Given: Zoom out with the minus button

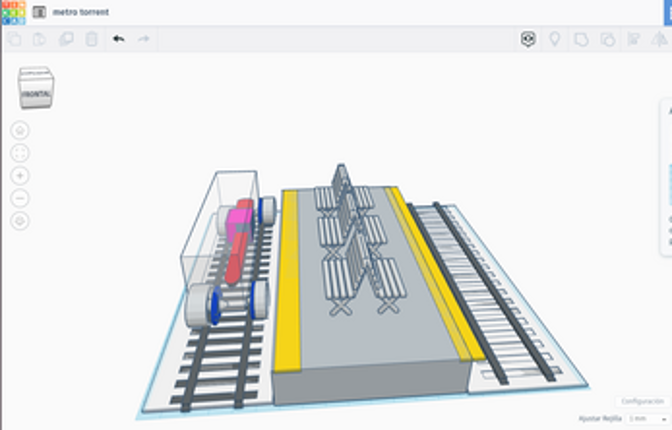Looking at the screenshot, I should 20,198.
